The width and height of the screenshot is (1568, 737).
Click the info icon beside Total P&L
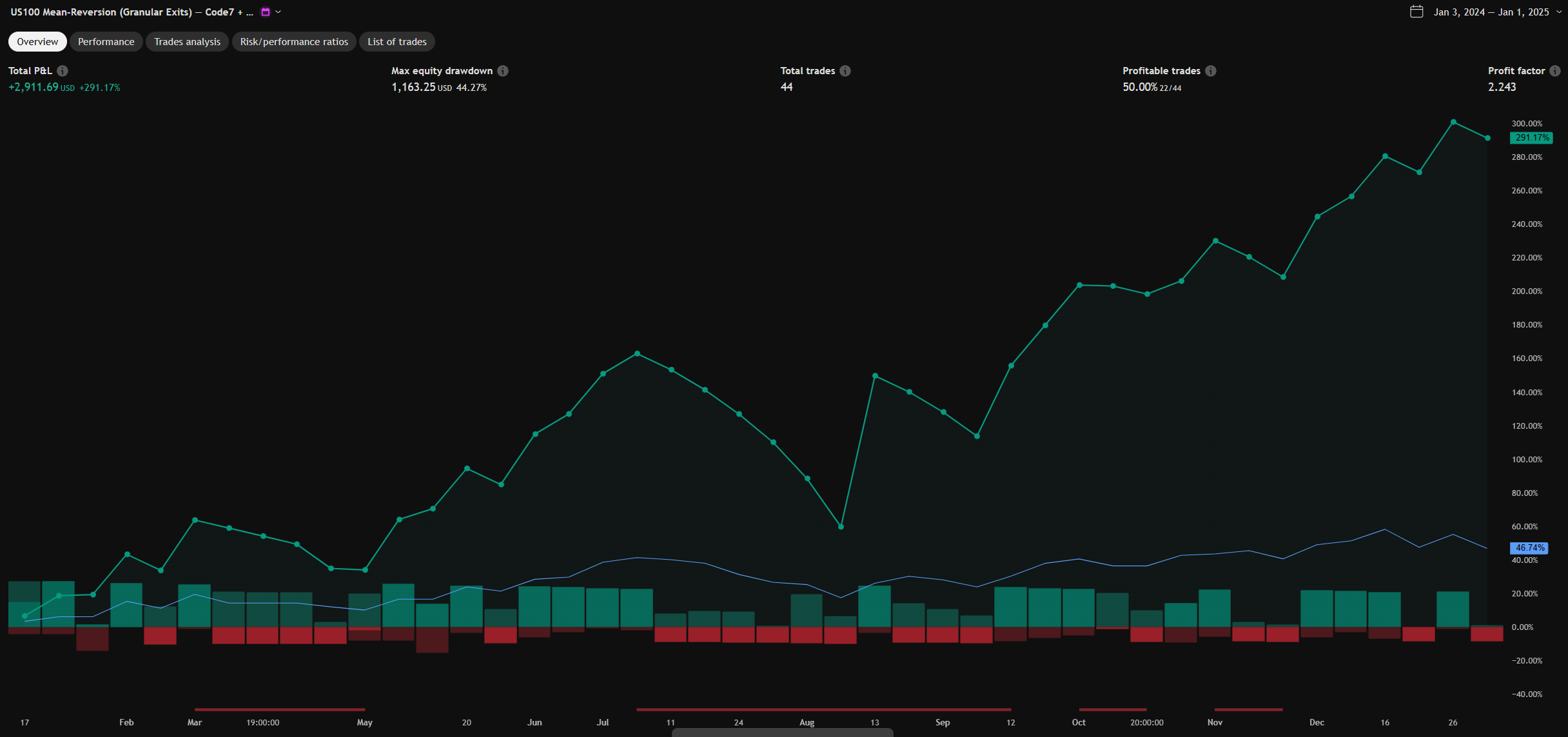(63, 71)
